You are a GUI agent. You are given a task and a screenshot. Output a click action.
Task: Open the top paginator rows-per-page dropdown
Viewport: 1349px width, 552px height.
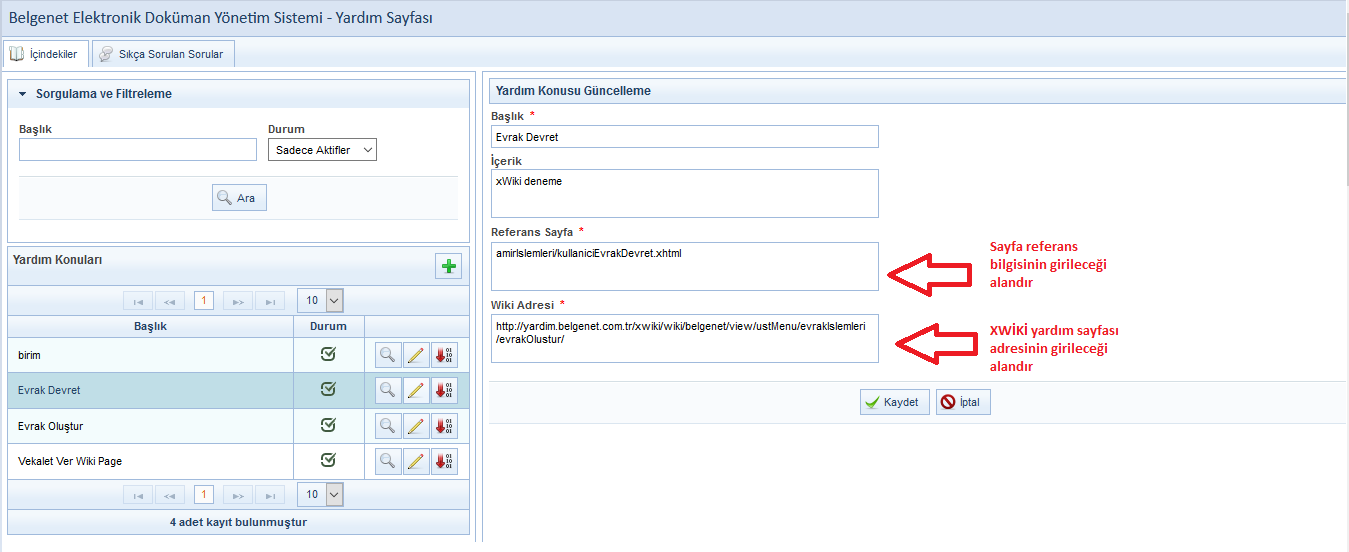pyautogui.click(x=322, y=300)
